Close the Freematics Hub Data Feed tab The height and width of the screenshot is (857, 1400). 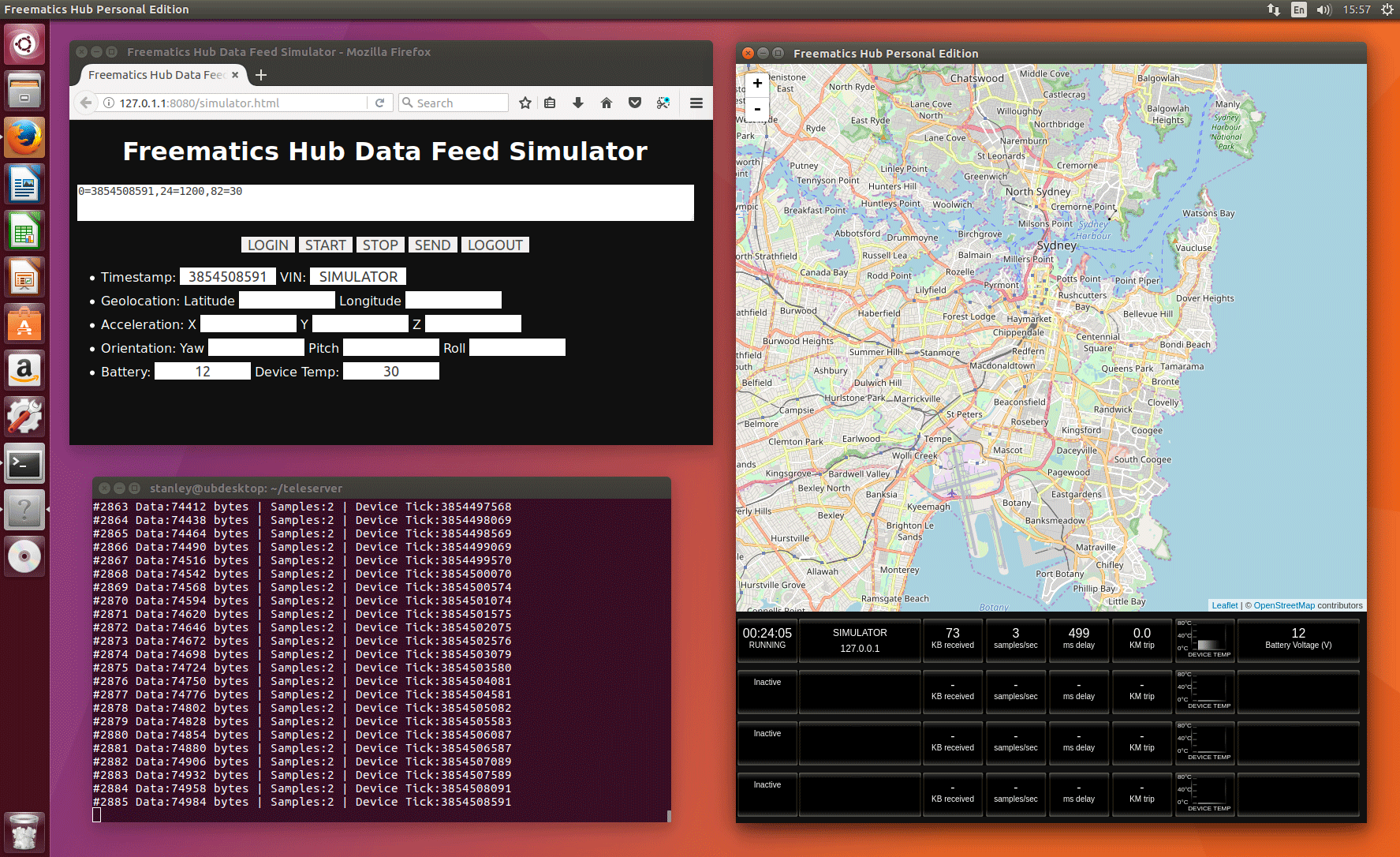(x=235, y=75)
